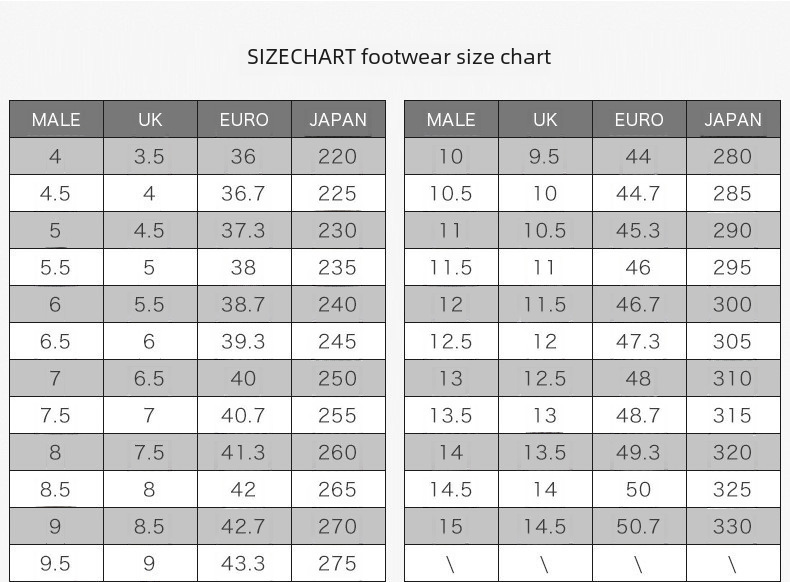Pick the EURO 40.7 cell
The width and height of the screenshot is (790, 582).
[x=243, y=416]
